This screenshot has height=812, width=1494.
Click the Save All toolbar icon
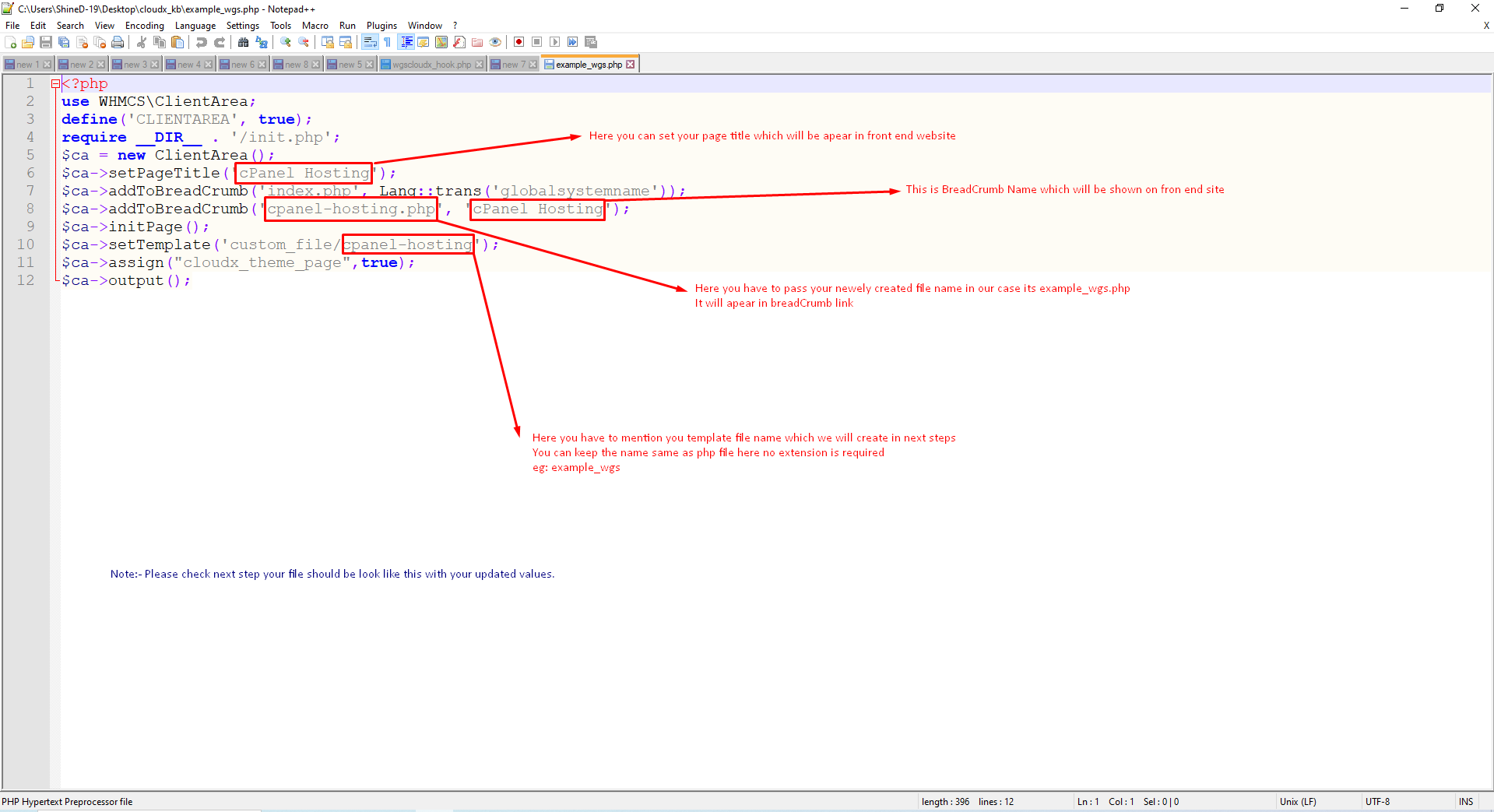pyautogui.click(x=64, y=42)
